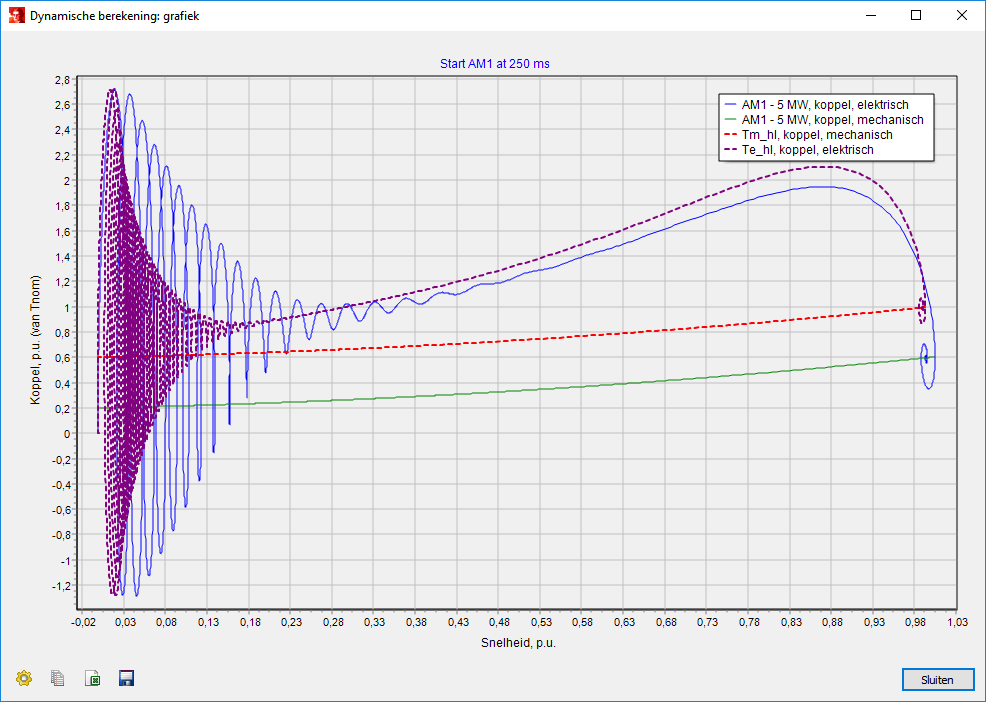This screenshot has height=702, width=986.
Task: Click the green line swatch for AM1 mechanisch
Action: coord(729,120)
